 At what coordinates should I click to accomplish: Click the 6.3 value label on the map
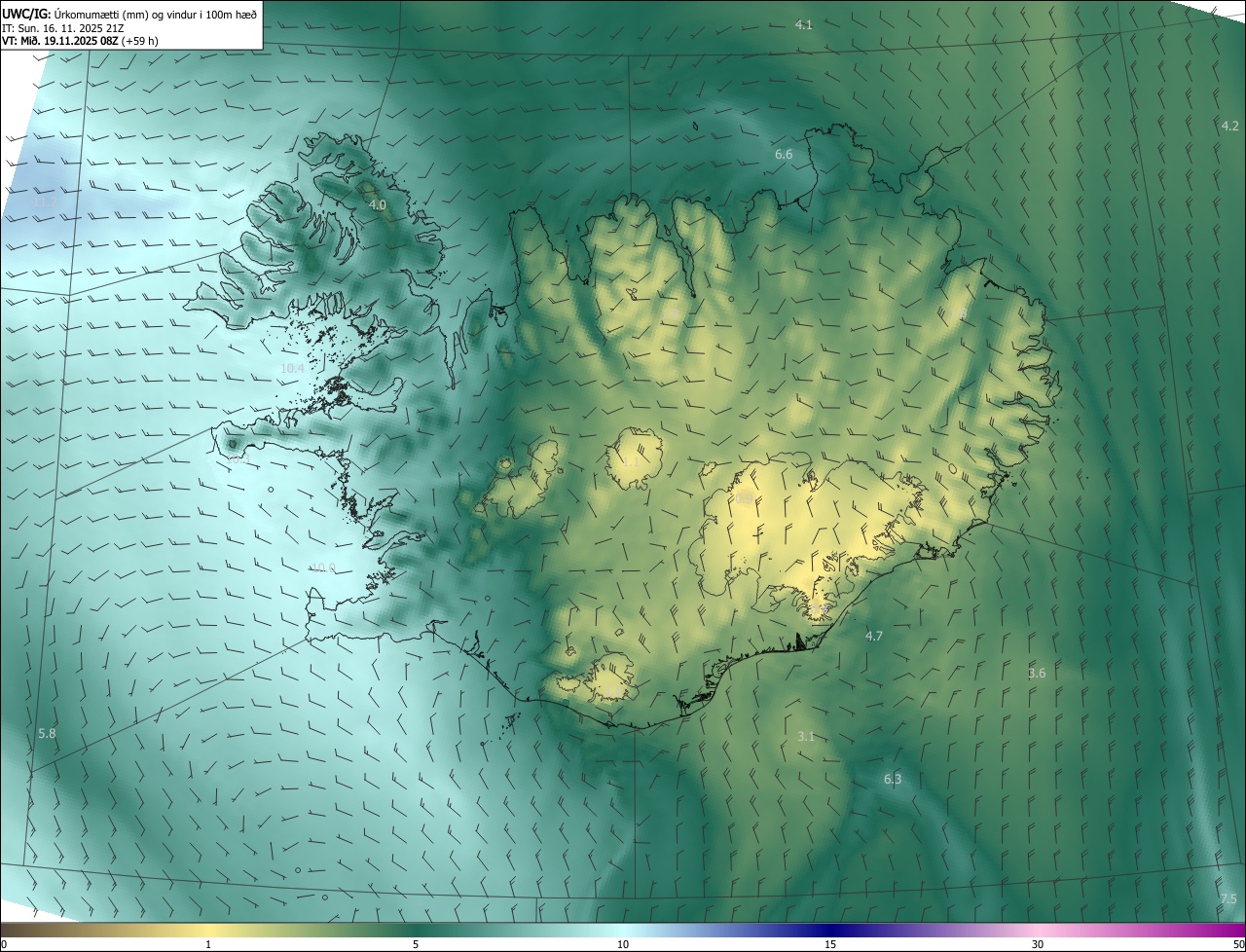click(893, 779)
